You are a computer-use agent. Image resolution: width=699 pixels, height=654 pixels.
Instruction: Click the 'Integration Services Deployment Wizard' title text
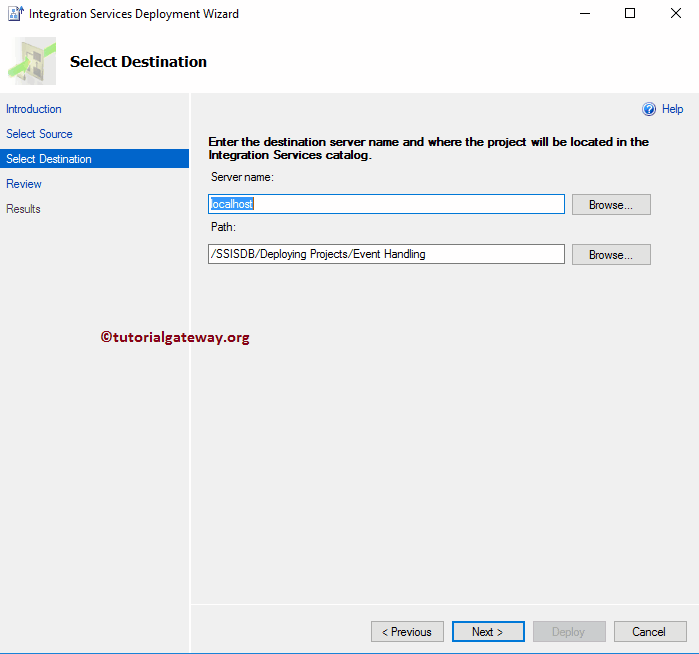tap(134, 14)
